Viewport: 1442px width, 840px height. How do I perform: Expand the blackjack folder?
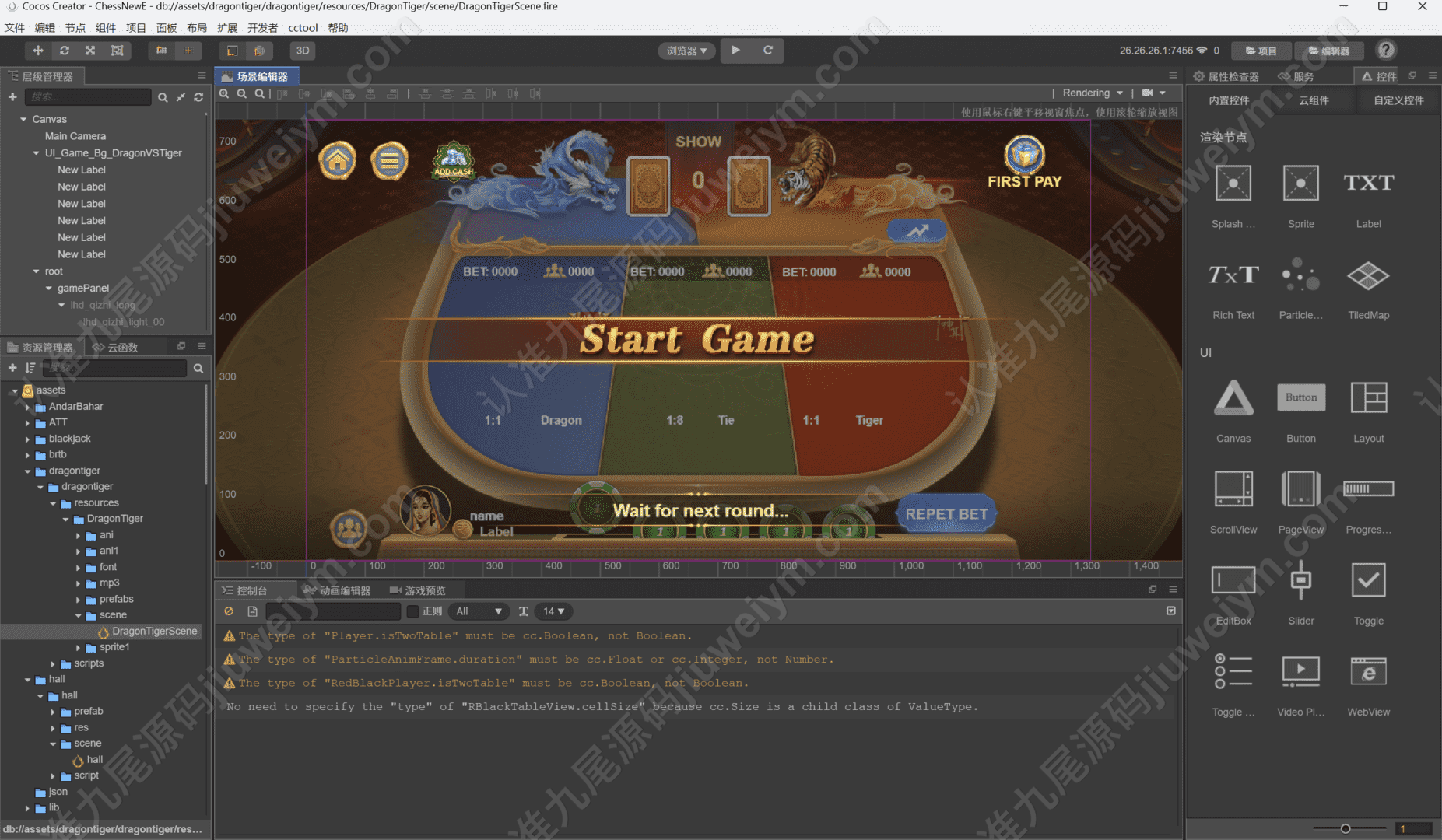[x=27, y=439]
